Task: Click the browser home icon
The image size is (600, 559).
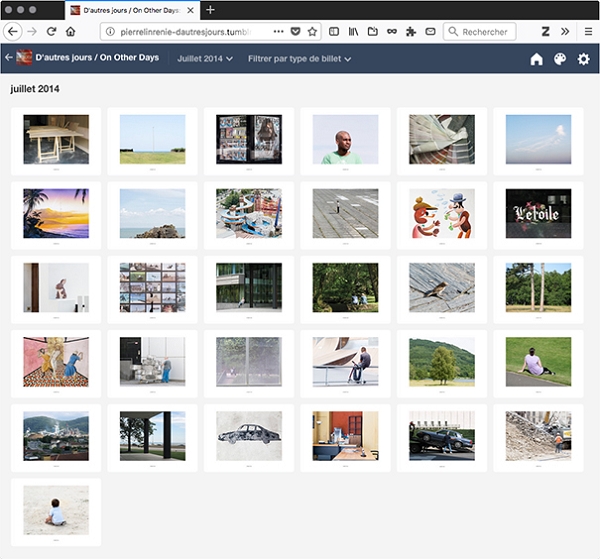Action: (70, 32)
